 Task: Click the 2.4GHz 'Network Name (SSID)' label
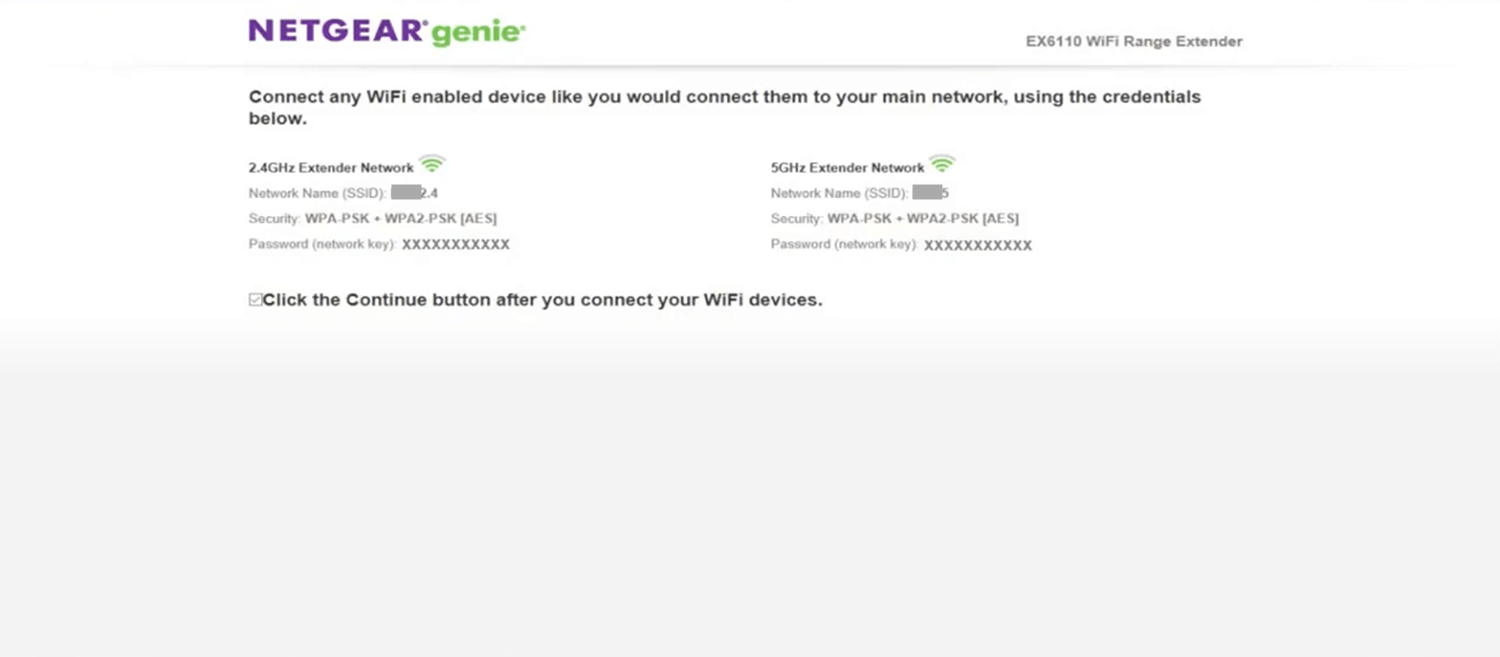click(x=317, y=193)
